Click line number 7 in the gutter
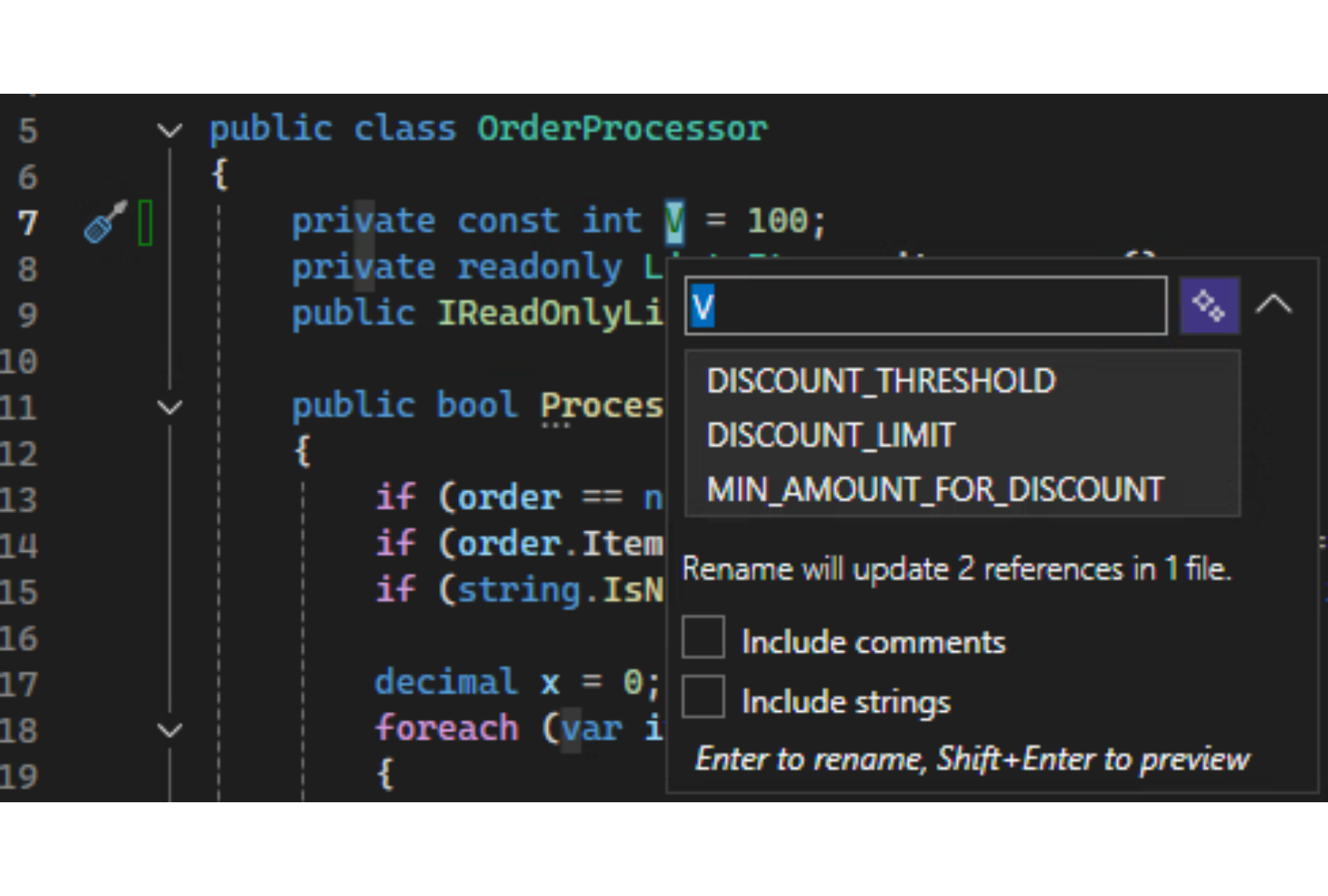 pyautogui.click(x=28, y=222)
